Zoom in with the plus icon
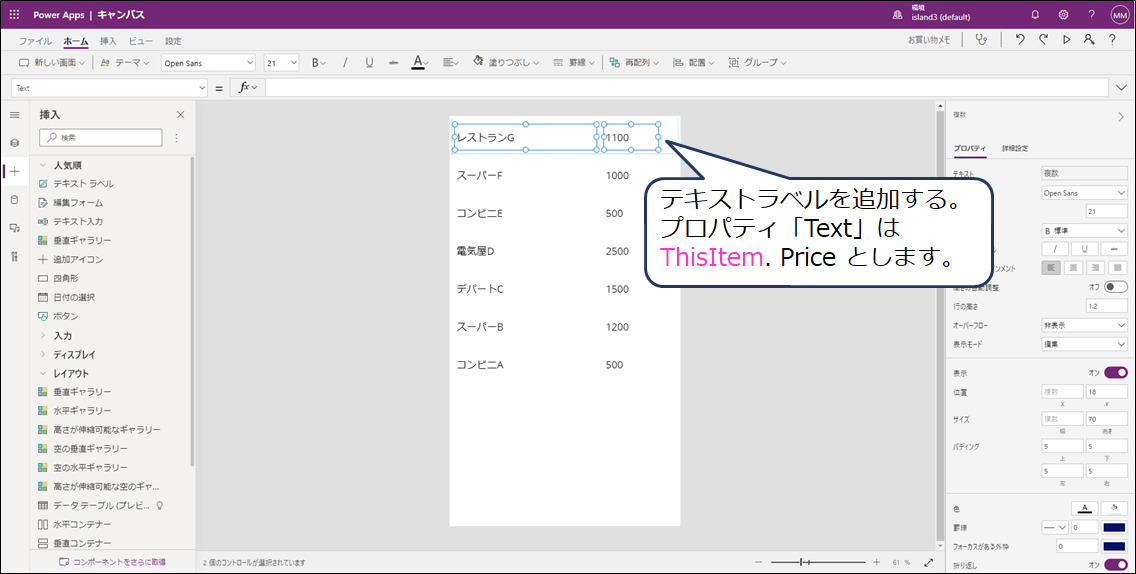Viewport: 1136px width, 574px height. (877, 562)
